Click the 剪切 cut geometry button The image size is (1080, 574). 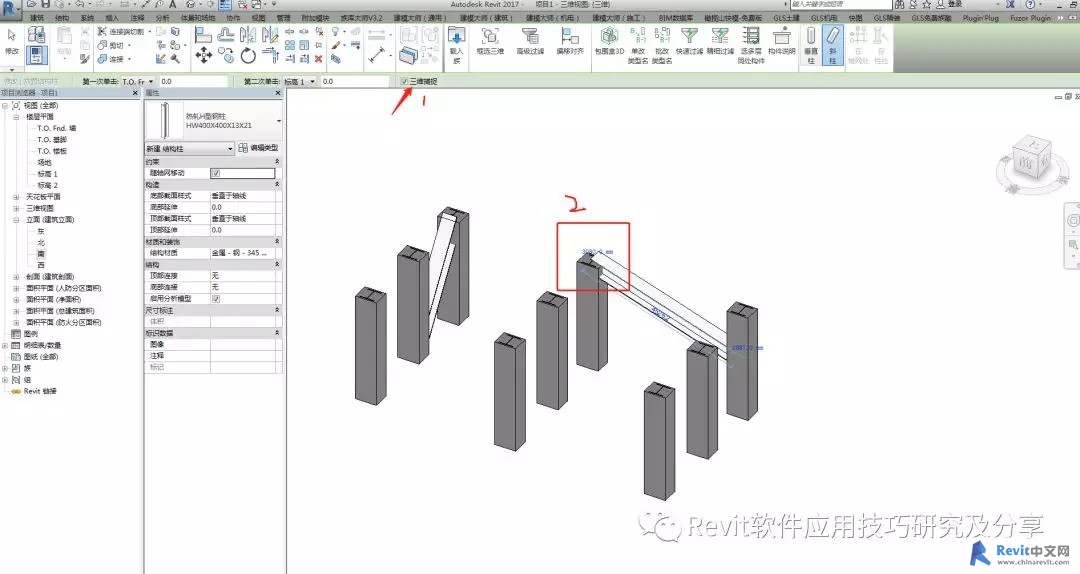[111, 45]
